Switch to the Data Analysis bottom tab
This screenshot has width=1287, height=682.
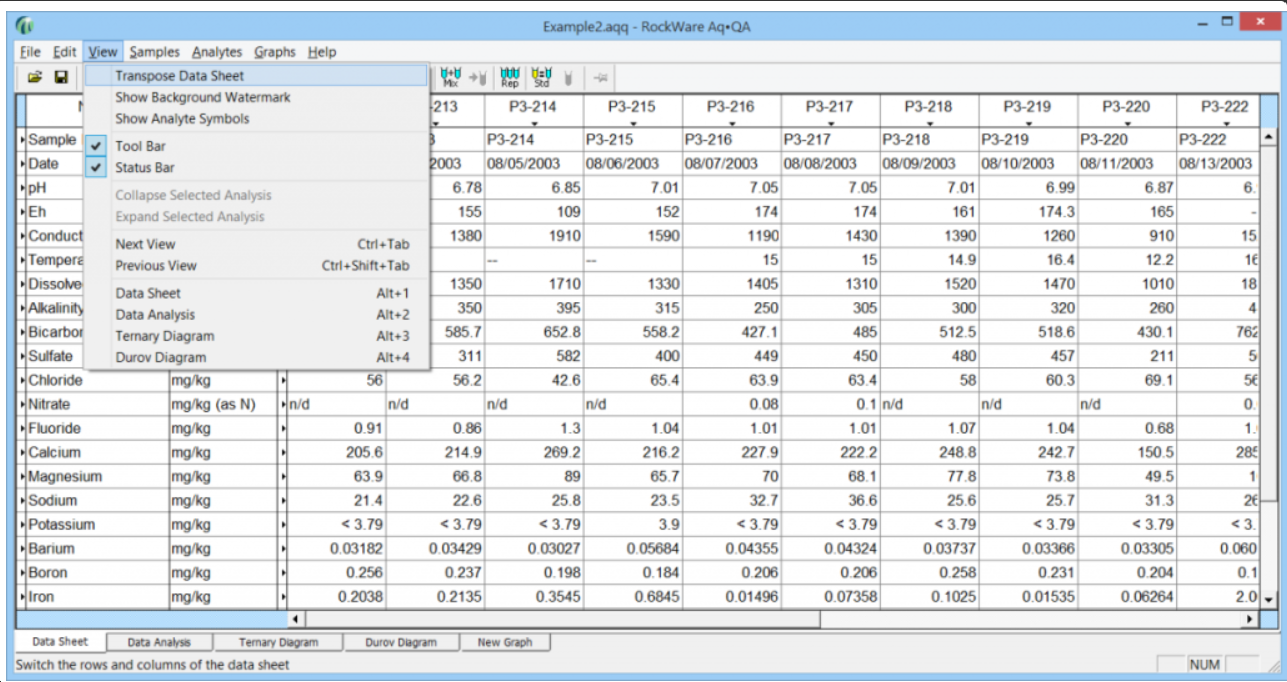(x=160, y=642)
